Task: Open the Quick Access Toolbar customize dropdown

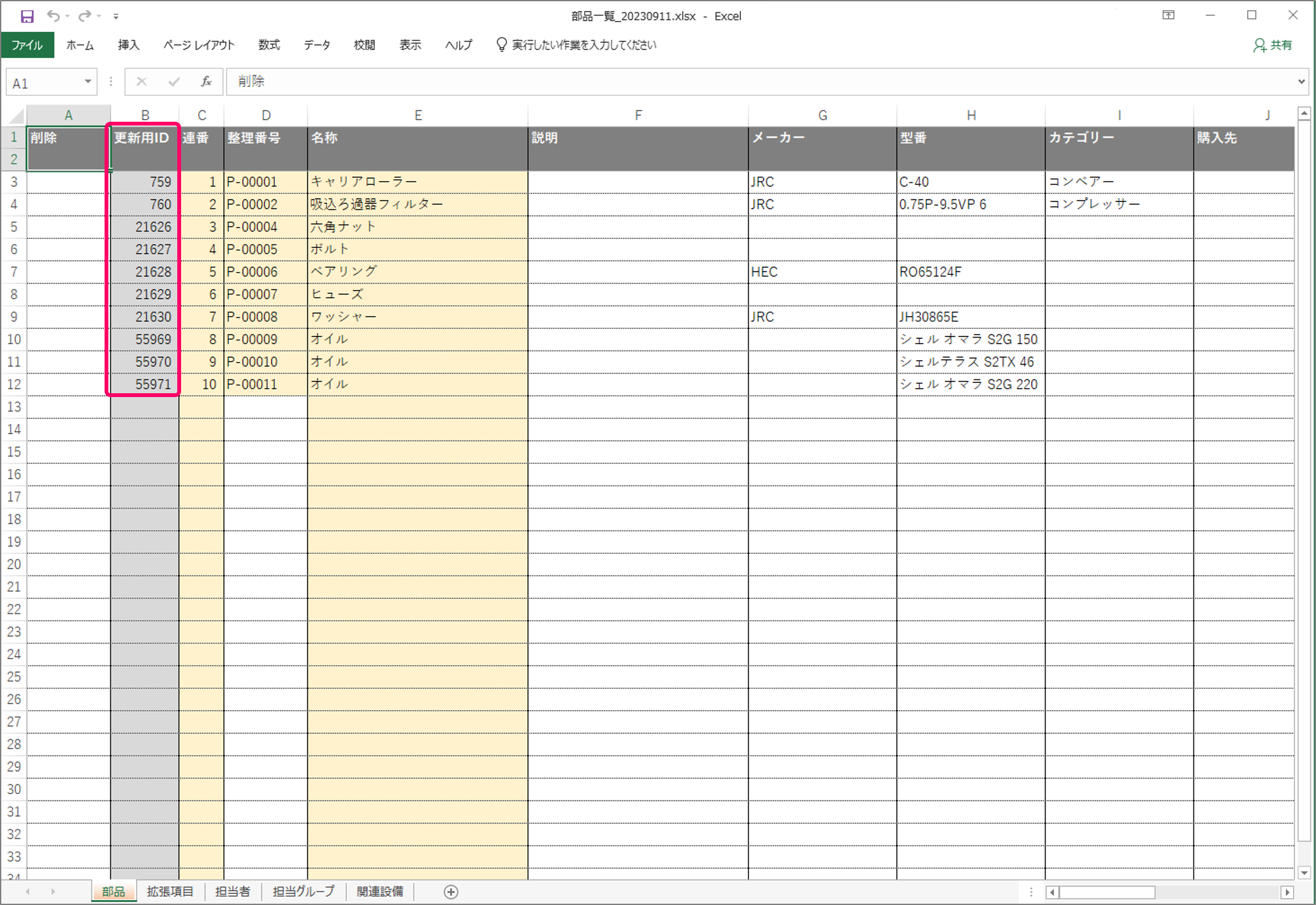Action: (x=115, y=15)
